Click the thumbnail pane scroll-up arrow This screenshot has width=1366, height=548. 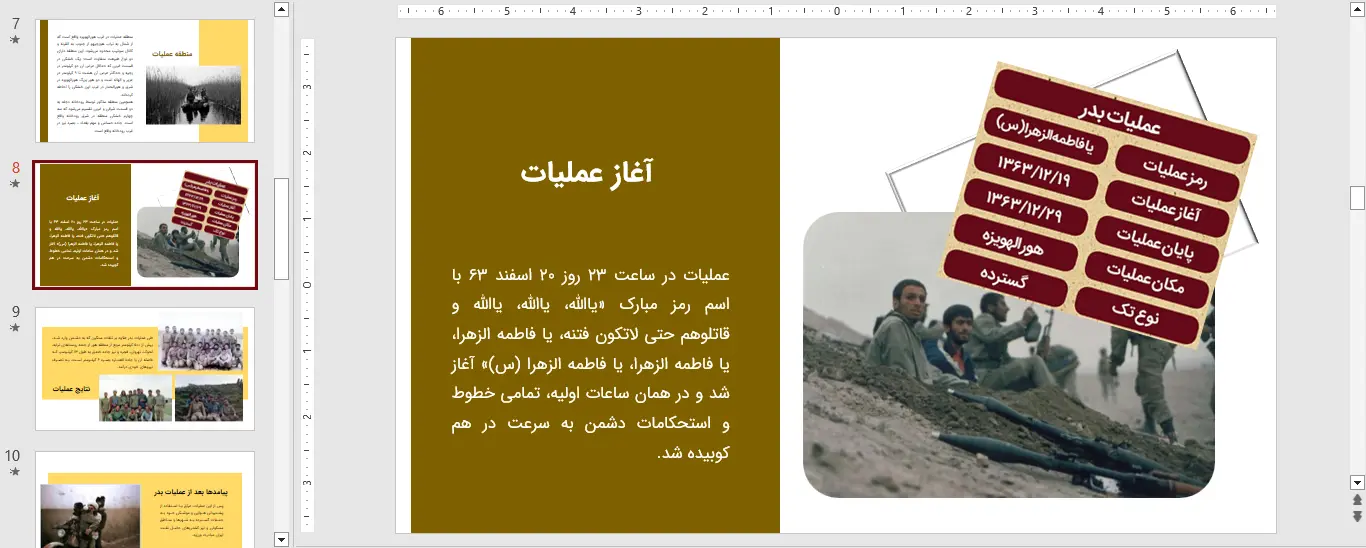(x=281, y=9)
